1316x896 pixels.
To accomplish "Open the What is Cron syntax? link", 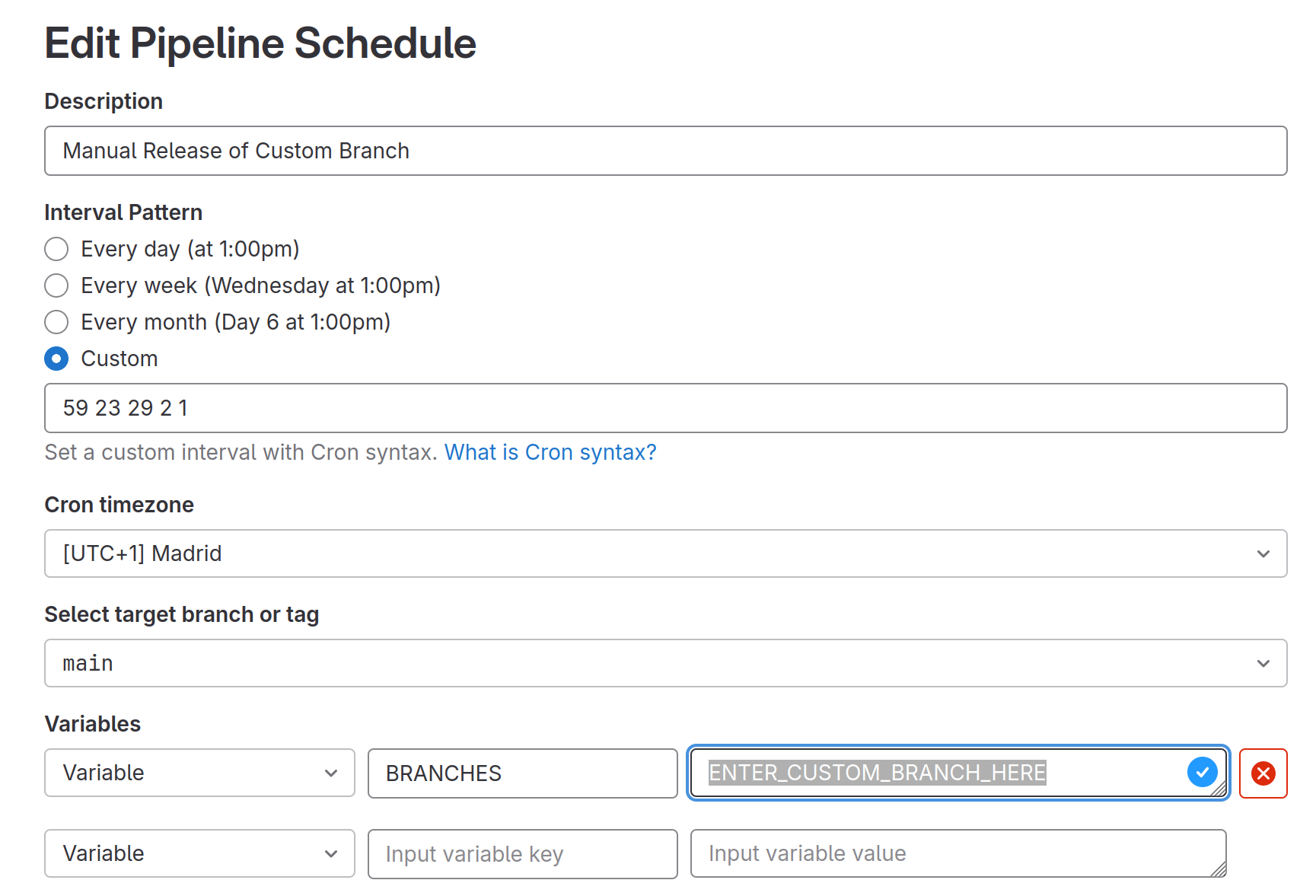I will pyautogui.click(x=550, y=452).
